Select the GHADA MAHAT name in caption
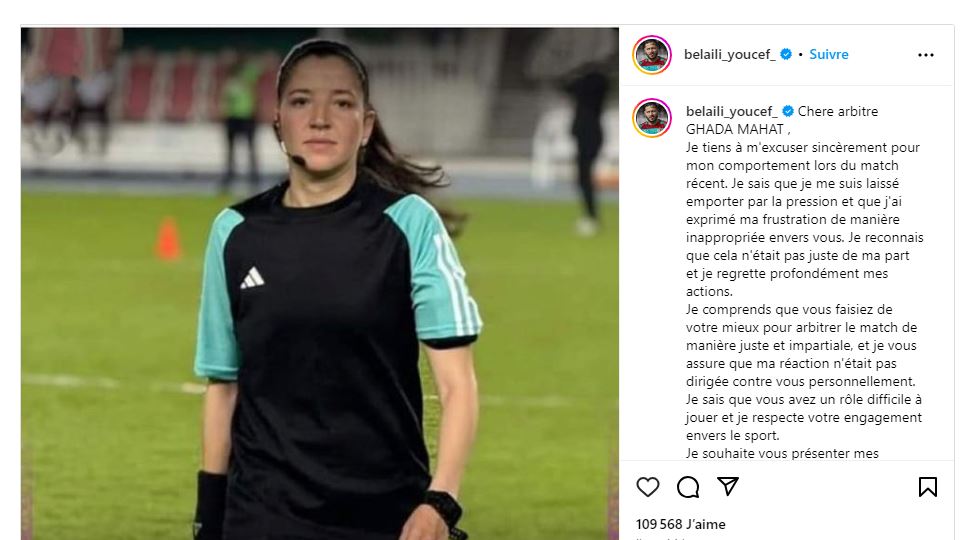The width and height of the screenshot is (976, 540). [x=734, y=129]
